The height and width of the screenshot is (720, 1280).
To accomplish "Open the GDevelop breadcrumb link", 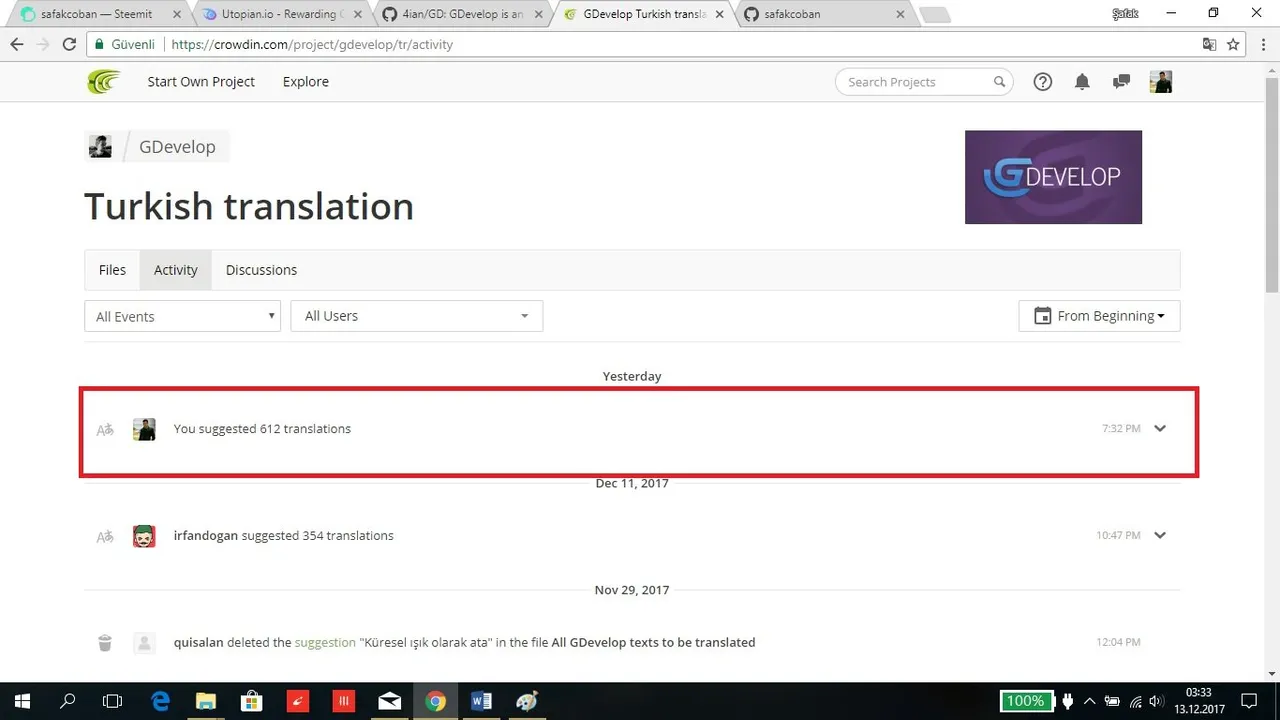I will (177, 147).
